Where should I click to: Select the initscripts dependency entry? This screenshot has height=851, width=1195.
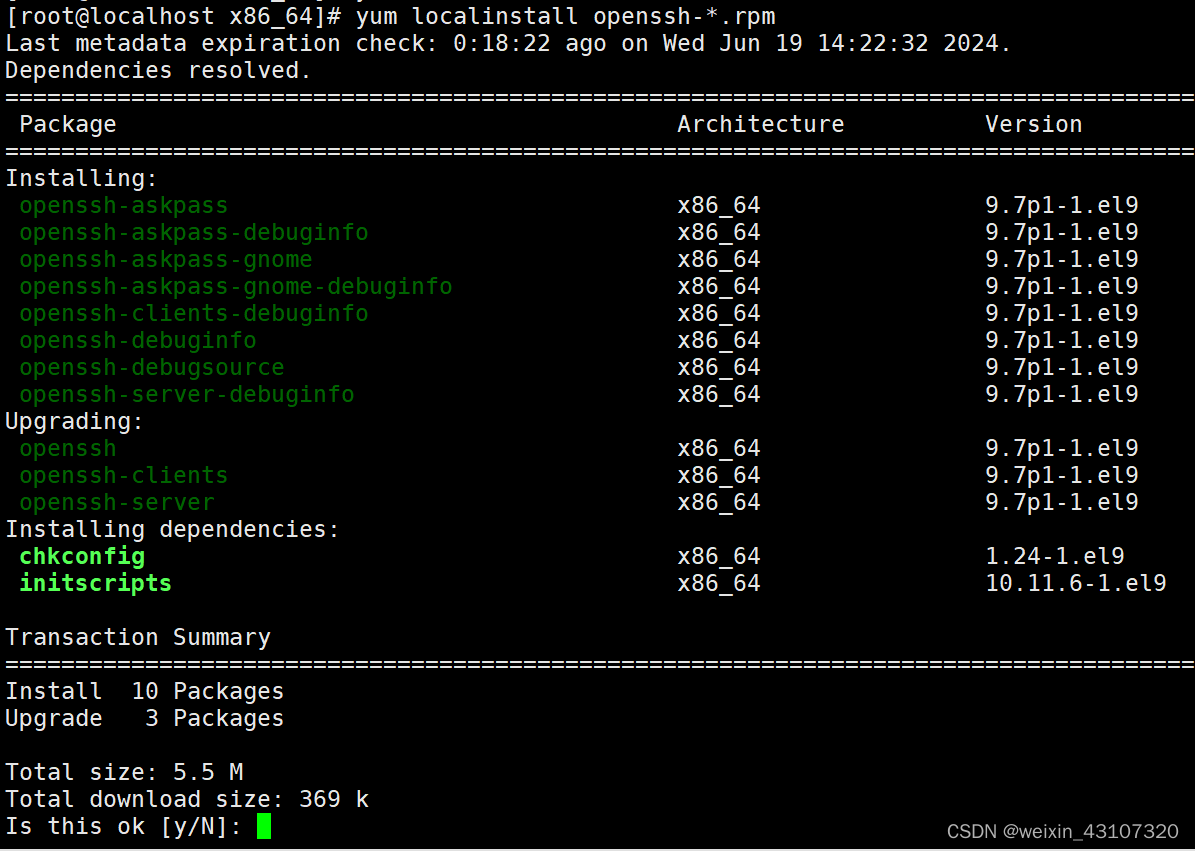[x=95, y=583]
